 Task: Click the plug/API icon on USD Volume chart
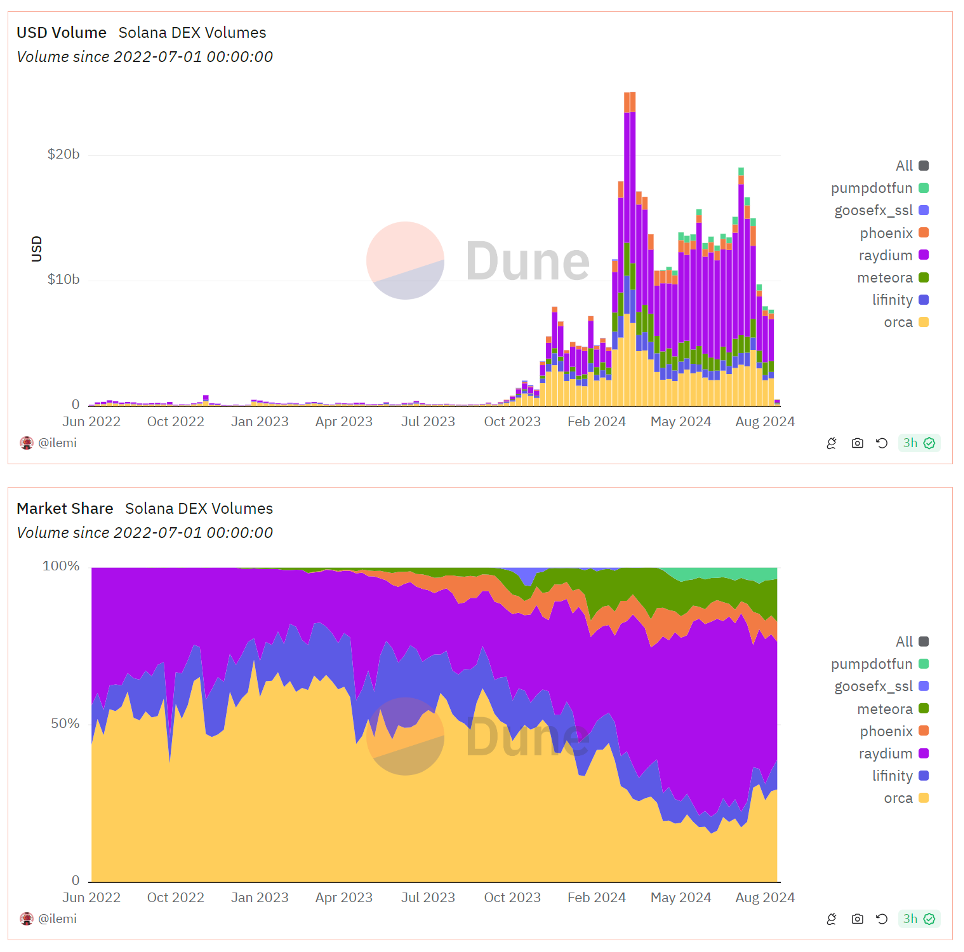(x=831, y=443)
